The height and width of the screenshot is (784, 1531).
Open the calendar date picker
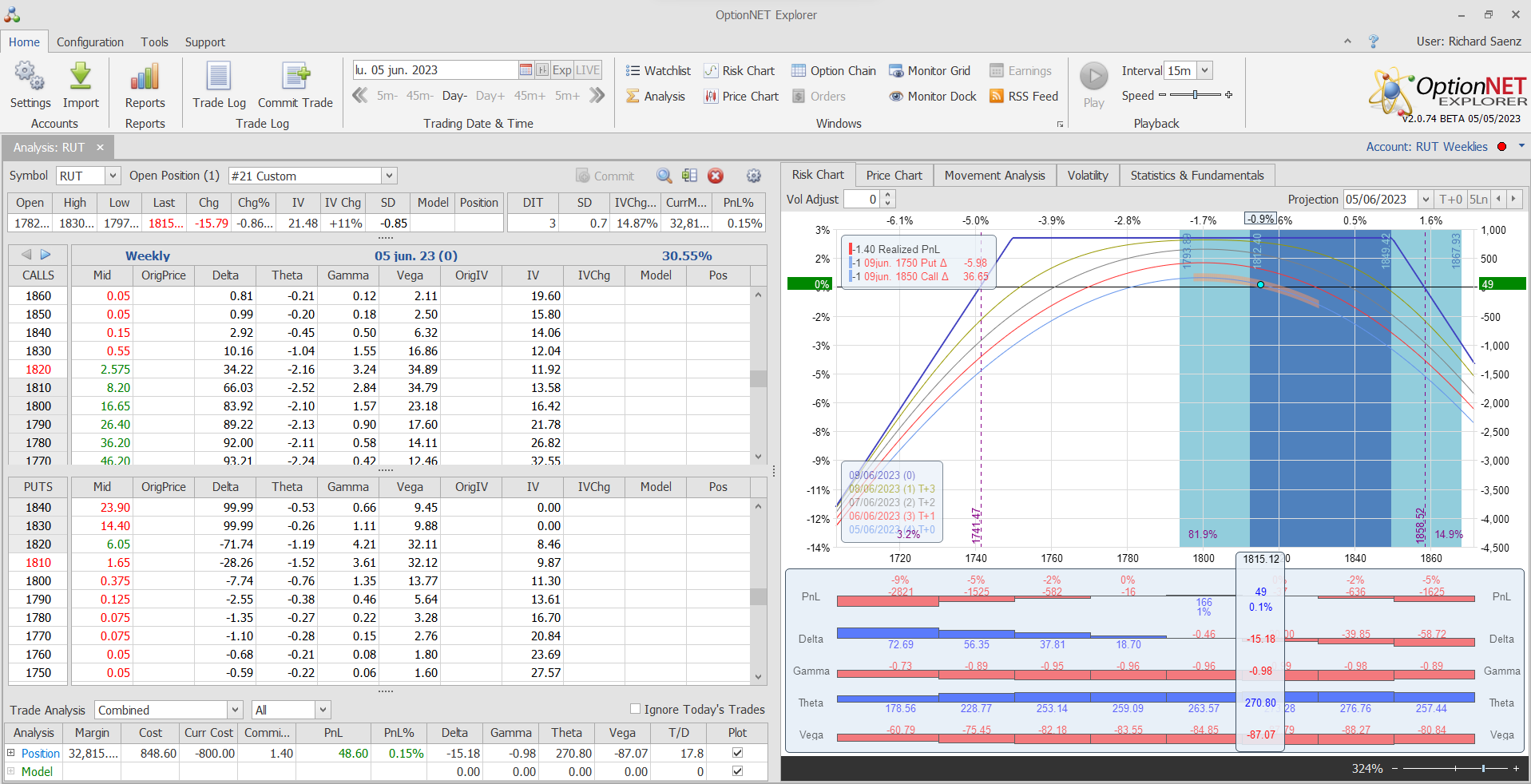click(x=526, y=69)
